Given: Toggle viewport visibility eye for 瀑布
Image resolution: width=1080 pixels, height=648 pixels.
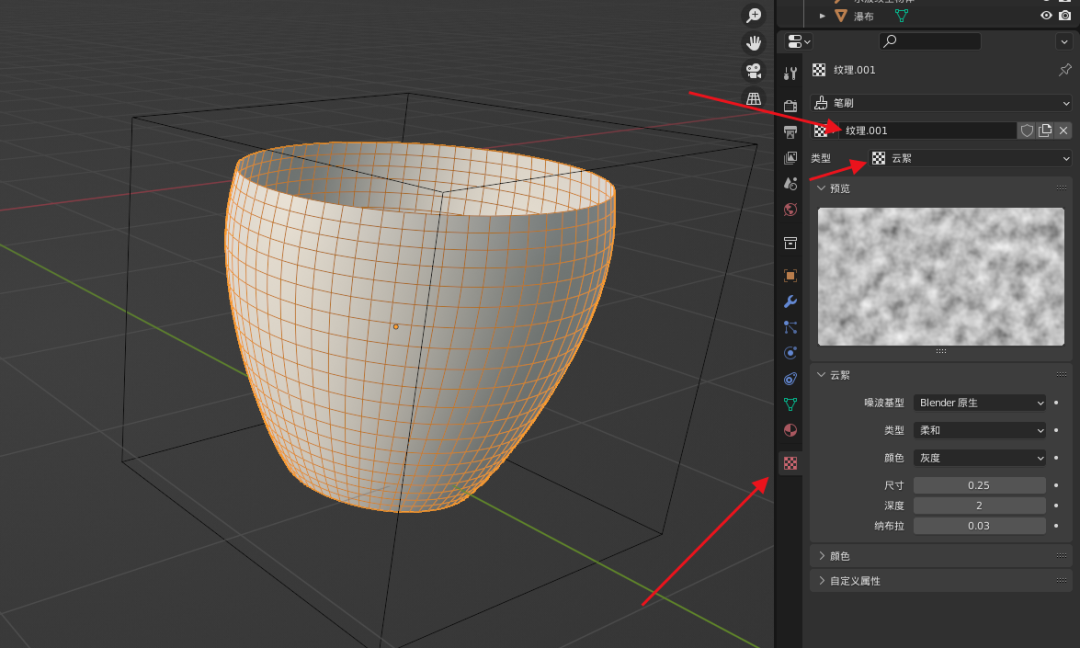Looking at the screenshot, I should tap(1046, 15).
